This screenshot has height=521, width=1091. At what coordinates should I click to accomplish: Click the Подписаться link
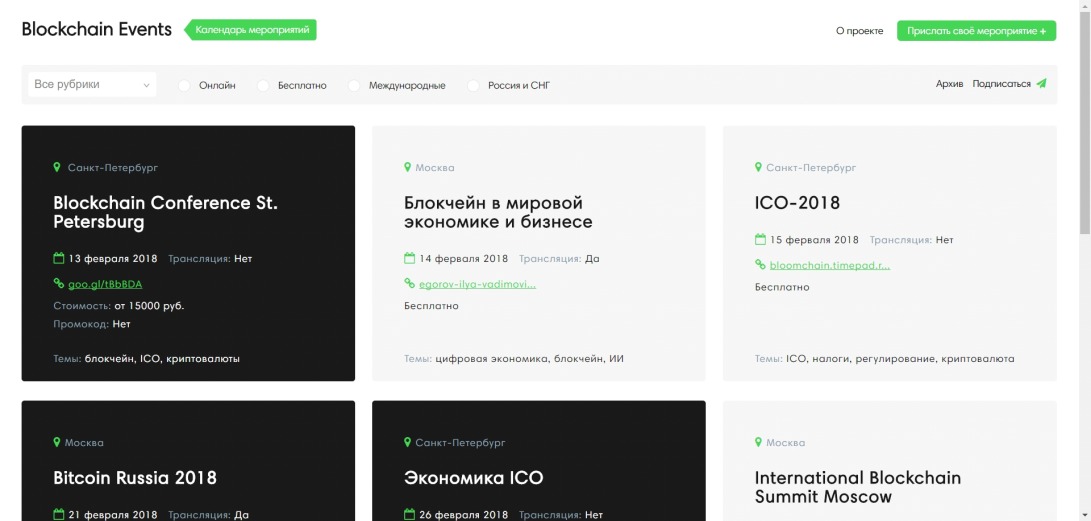click(x=1001, y=84)
